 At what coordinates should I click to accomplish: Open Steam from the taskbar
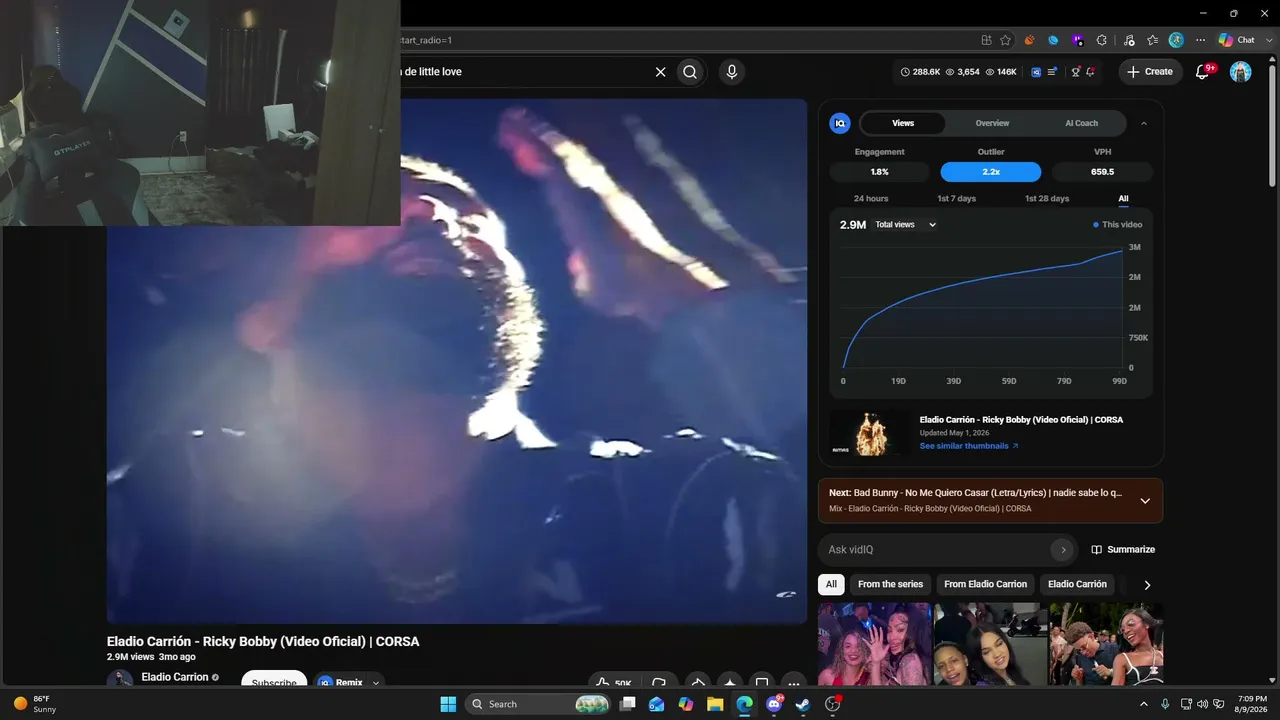803,704
